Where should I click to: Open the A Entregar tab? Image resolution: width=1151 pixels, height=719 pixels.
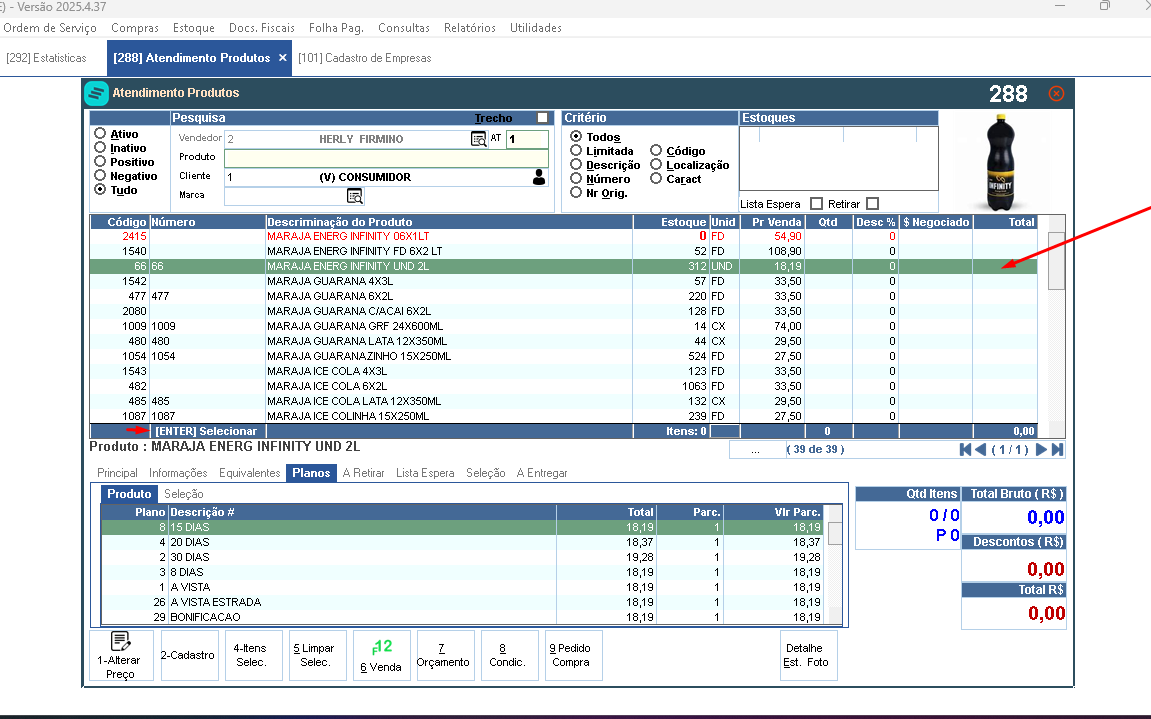click(542, 473)
